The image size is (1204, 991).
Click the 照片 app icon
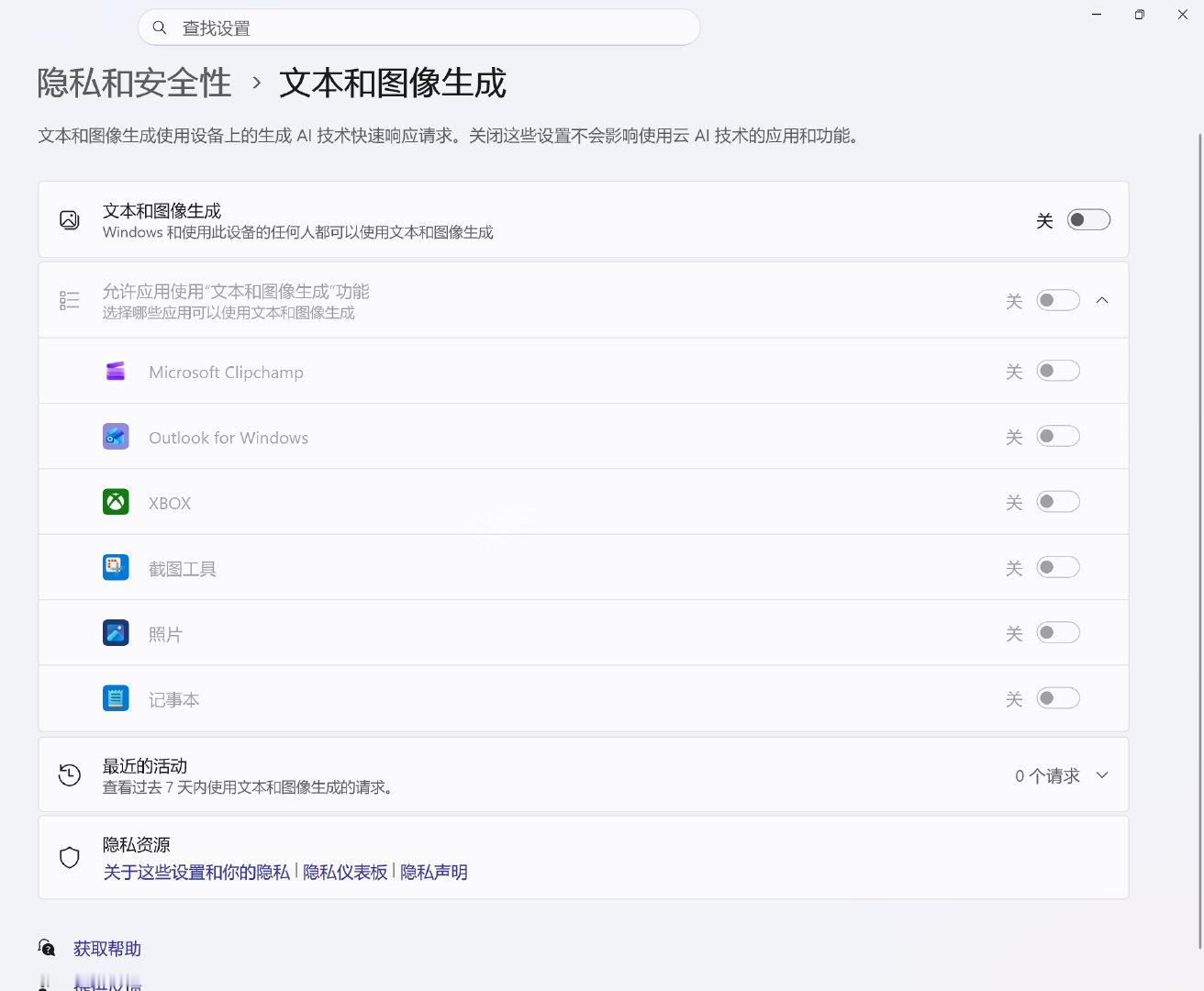click(116, 633)
